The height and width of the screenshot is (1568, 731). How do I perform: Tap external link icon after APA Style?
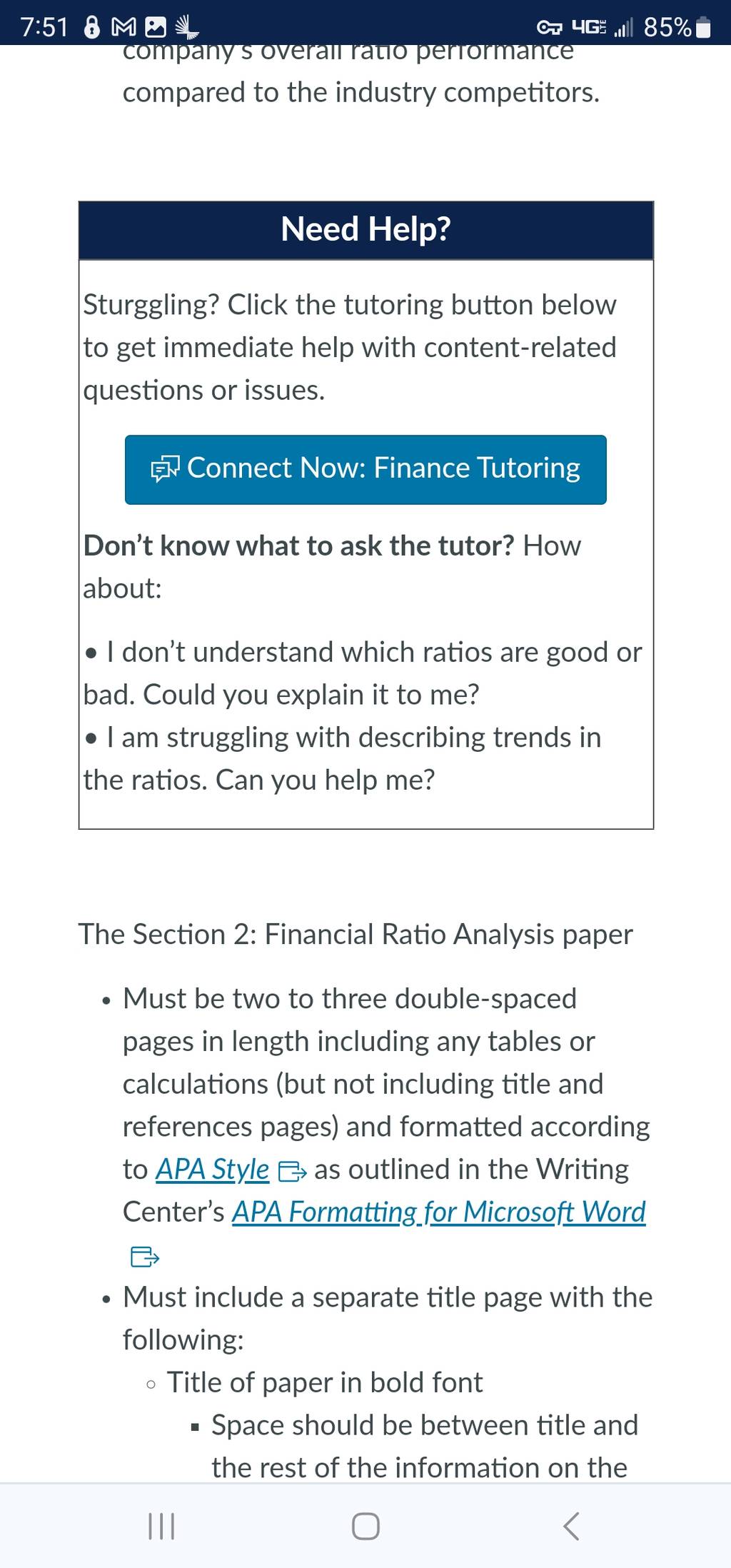coord(291,1172)
